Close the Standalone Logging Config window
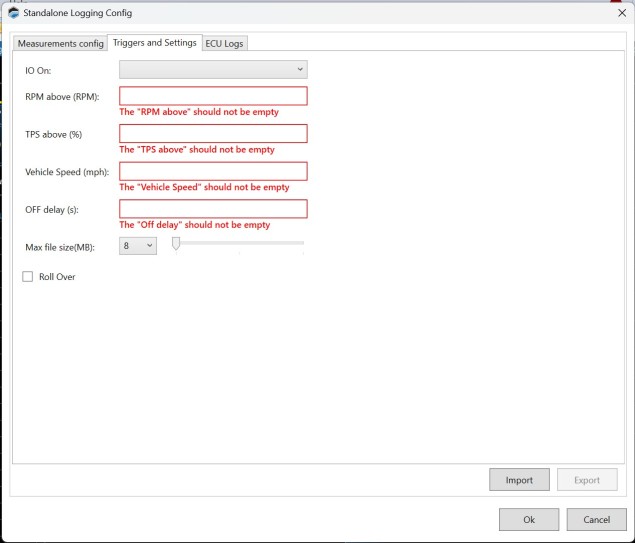 click(x=621, y=13)
